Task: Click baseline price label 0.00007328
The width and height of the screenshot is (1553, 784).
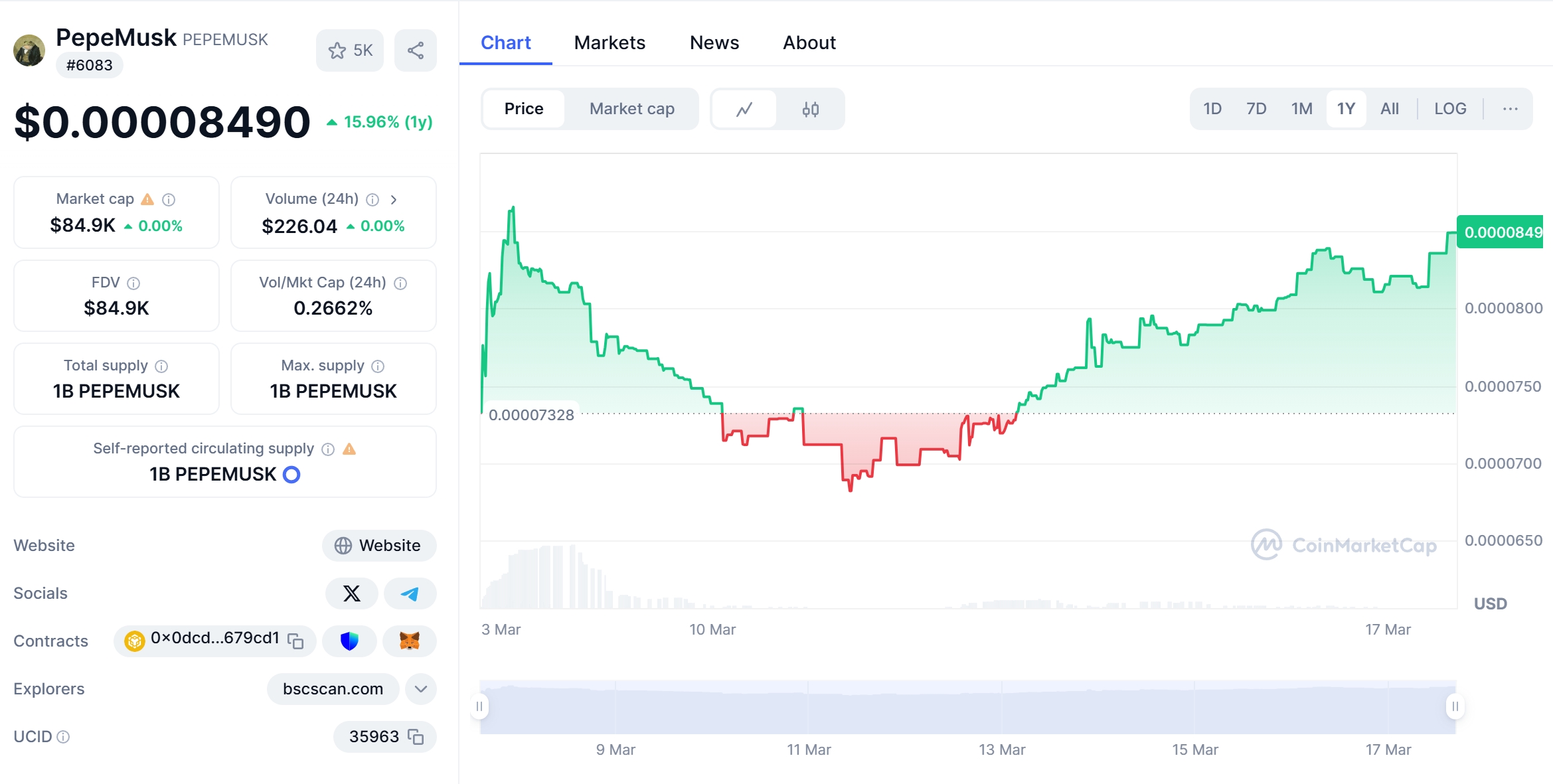Action: [x=531, y=415]
